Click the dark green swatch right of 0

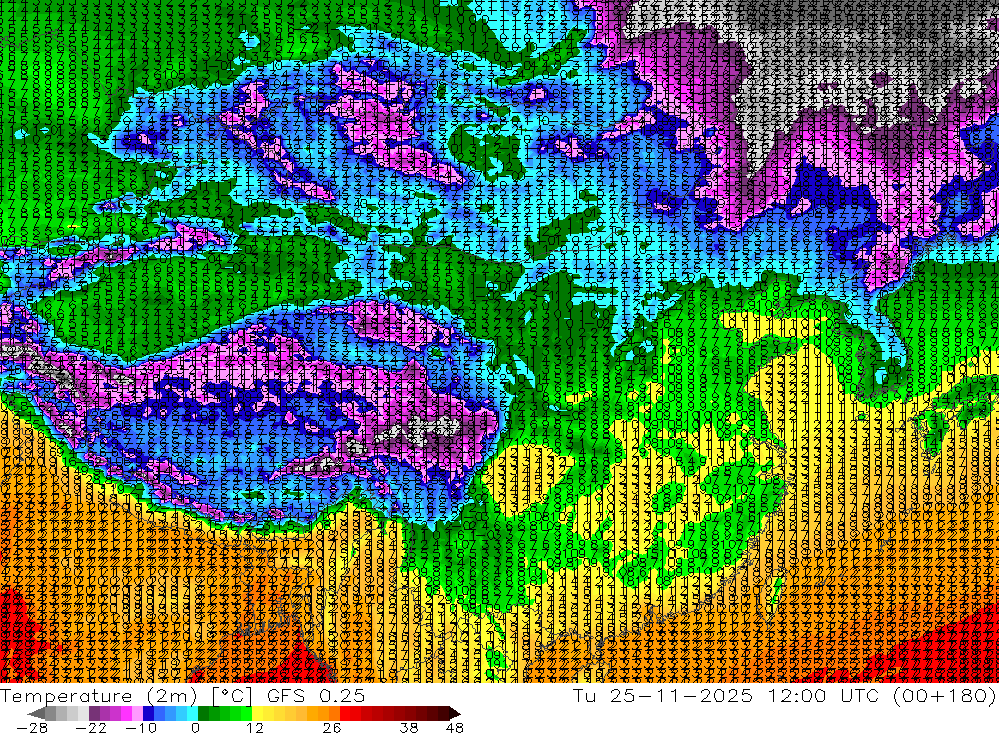203,713
